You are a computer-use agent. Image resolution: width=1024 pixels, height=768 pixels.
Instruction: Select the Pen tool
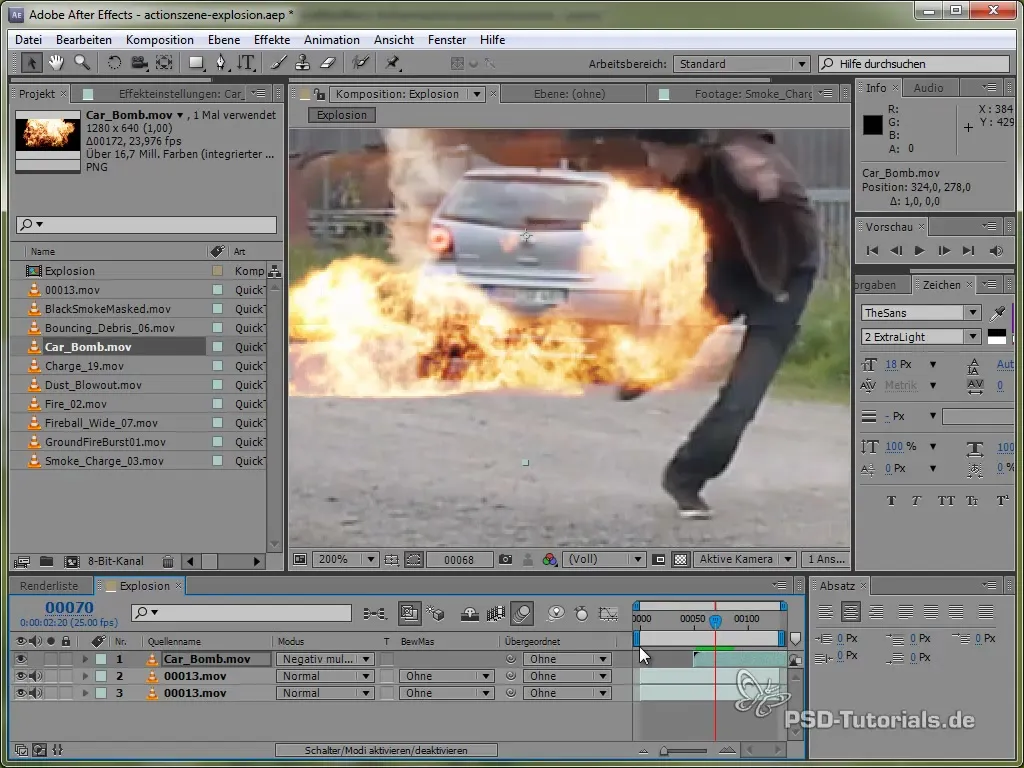221,63
